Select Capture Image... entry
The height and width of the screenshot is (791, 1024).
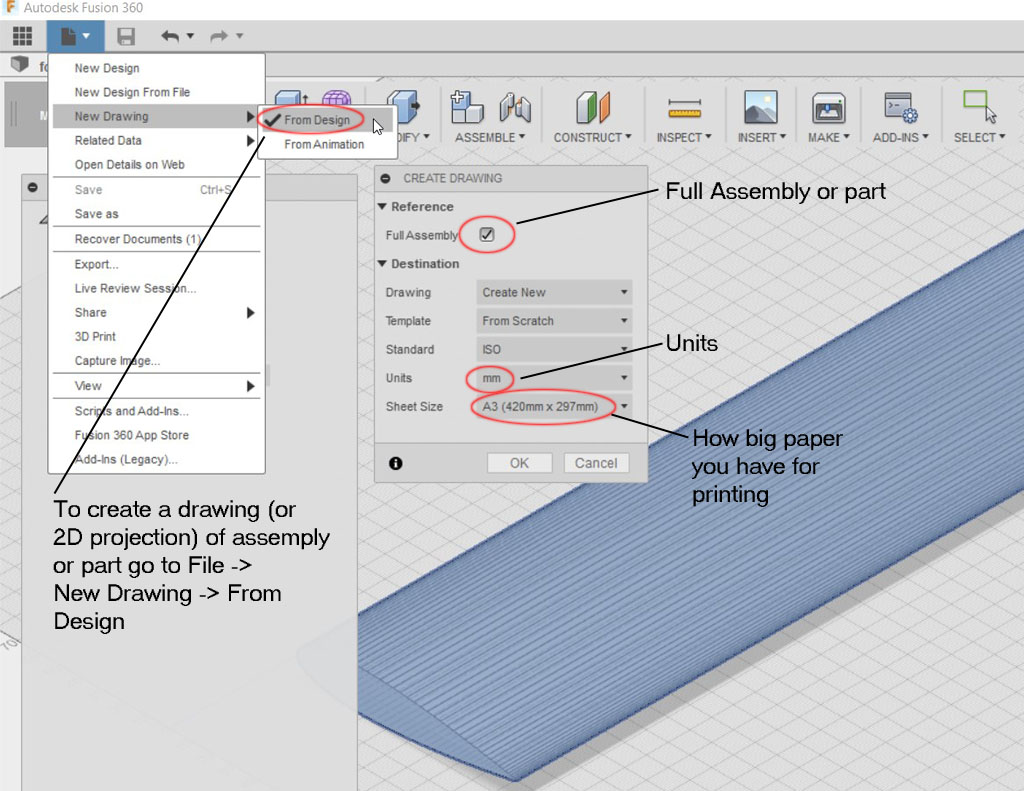tap(157, 361)
